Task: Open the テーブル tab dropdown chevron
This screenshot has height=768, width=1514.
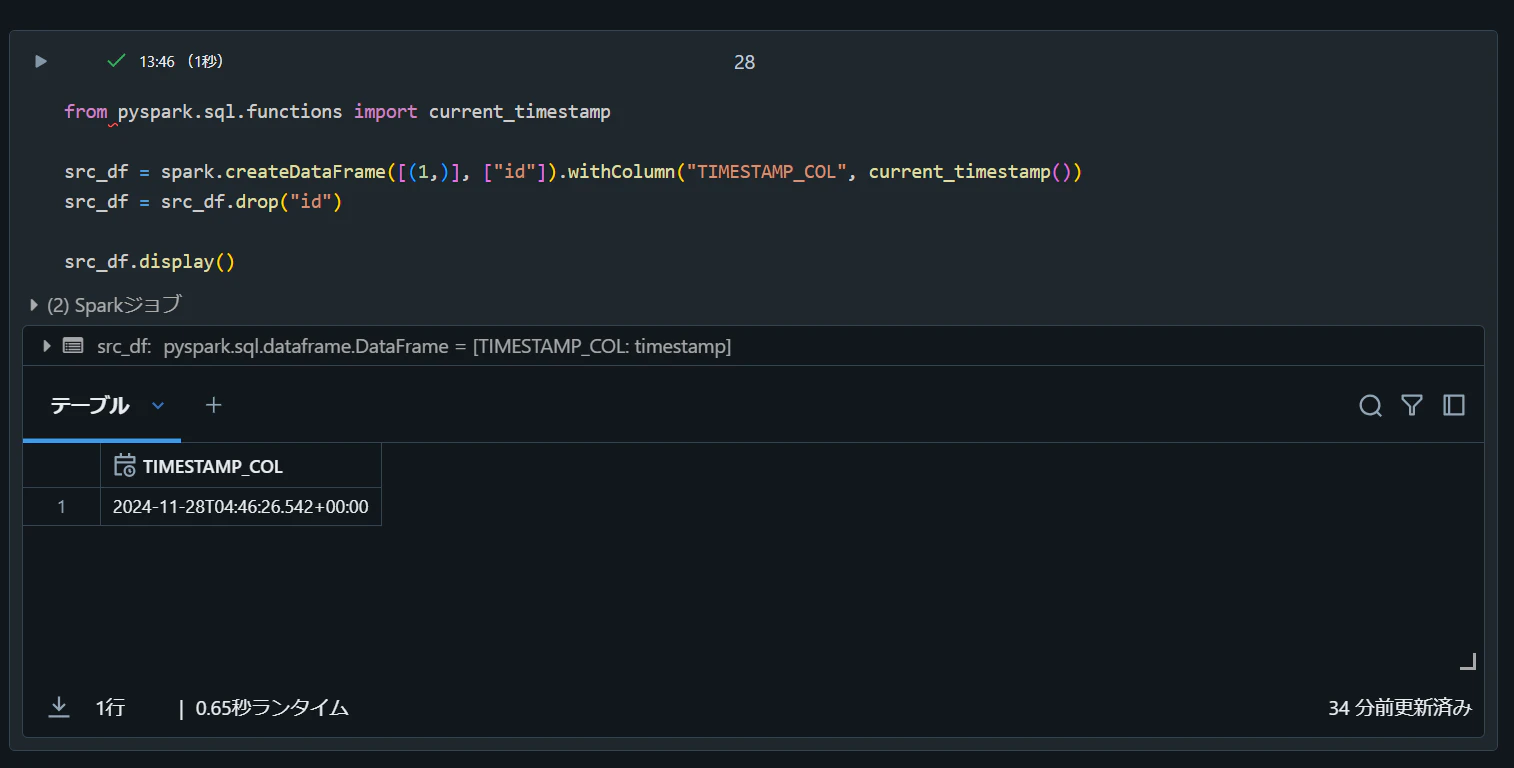Action: [158, 405]
